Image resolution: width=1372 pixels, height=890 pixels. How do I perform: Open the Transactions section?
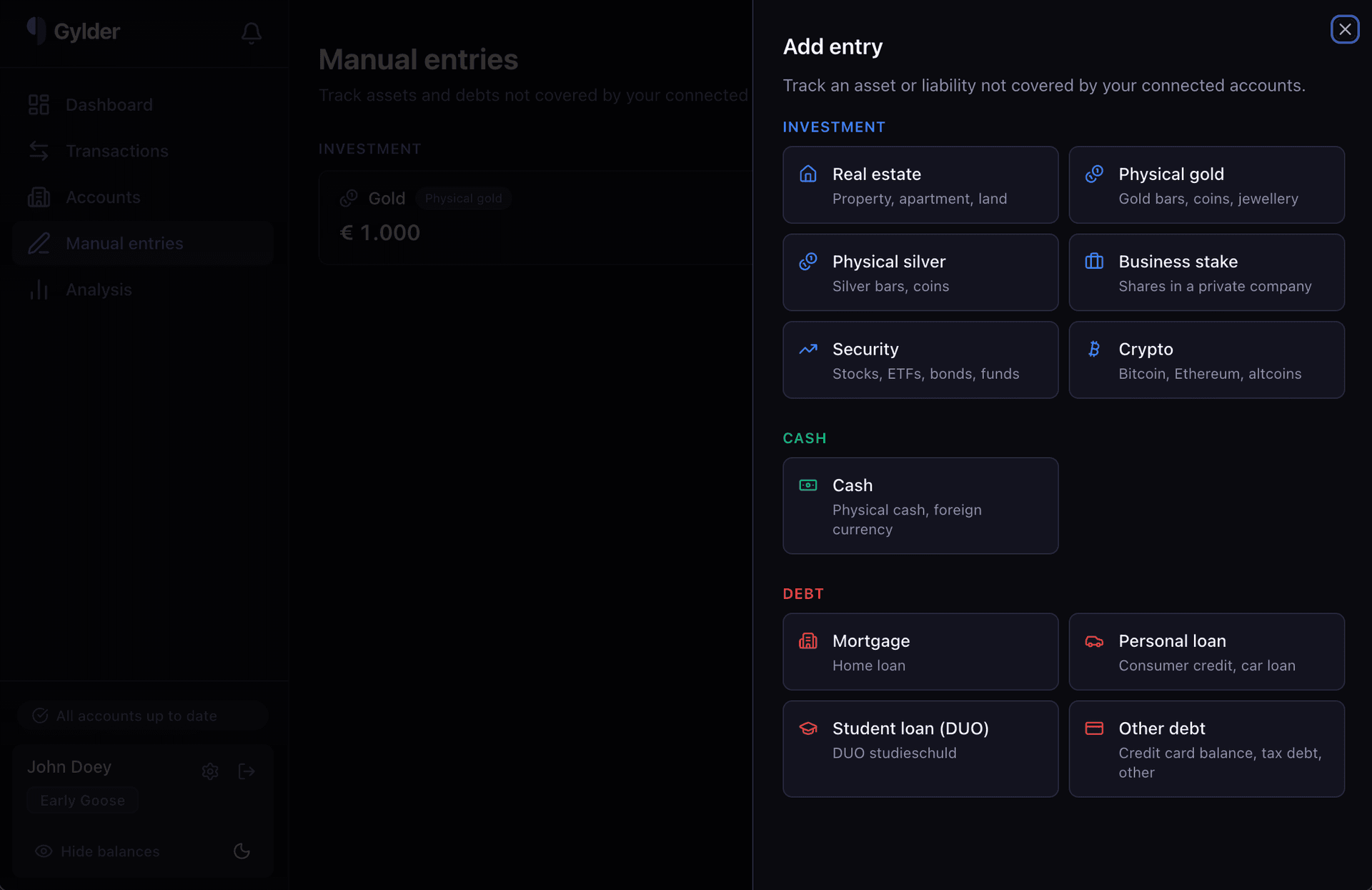(117, 151)
